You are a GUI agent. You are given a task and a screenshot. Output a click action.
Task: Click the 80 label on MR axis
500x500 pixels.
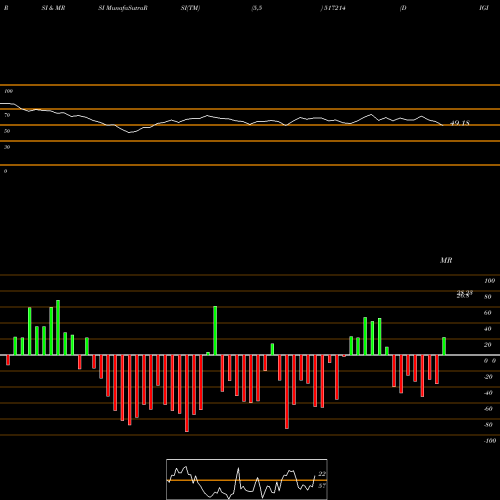(x=488, y=297)
